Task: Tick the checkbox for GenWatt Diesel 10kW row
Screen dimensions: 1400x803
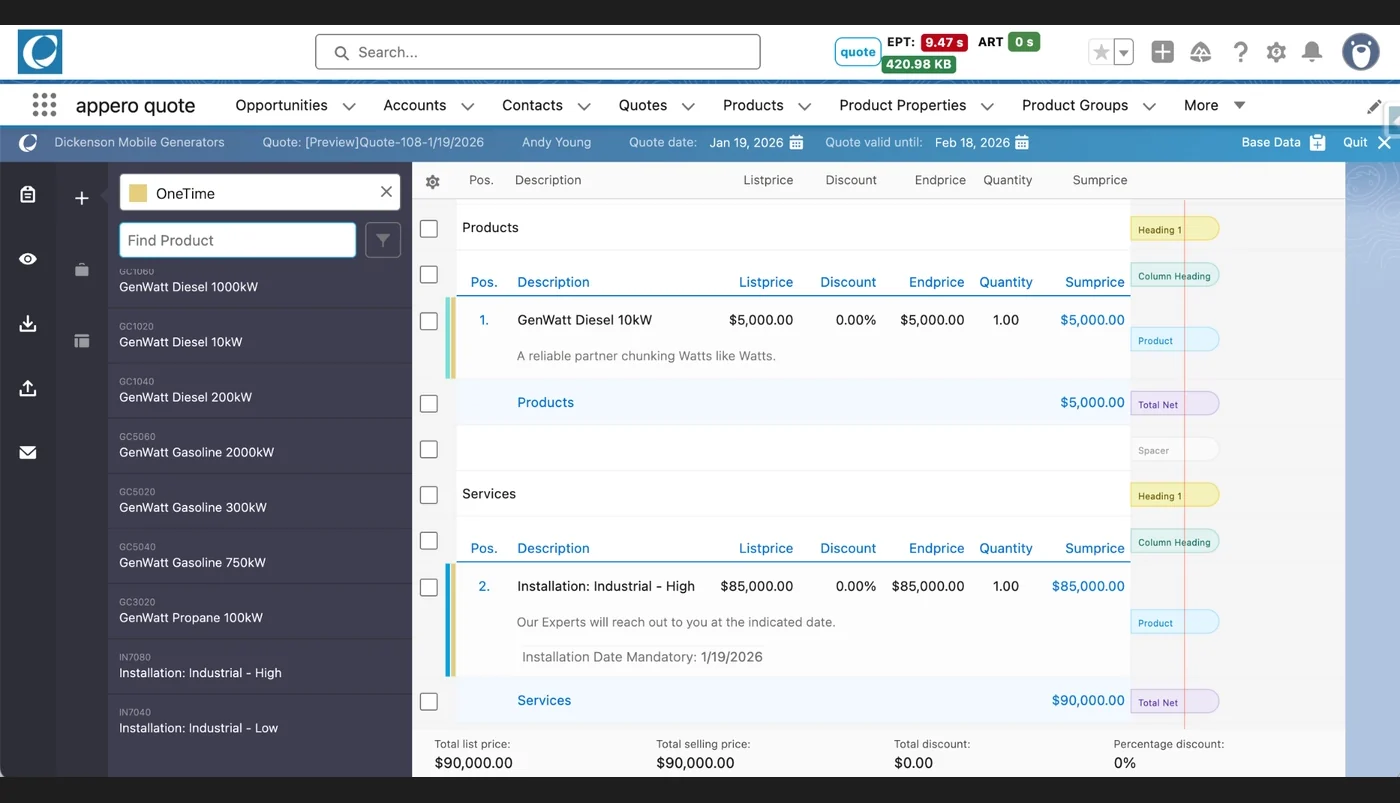Action: coord(429,321)
